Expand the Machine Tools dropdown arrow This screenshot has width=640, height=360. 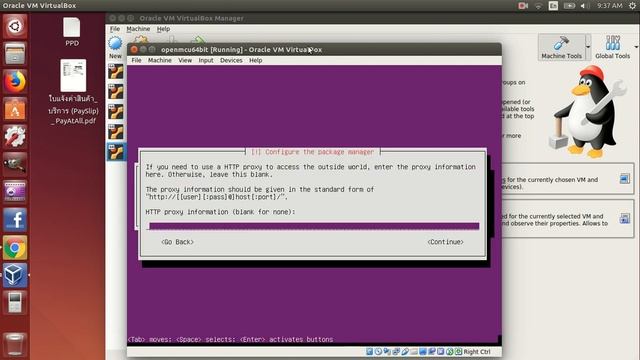click(588, 47)
